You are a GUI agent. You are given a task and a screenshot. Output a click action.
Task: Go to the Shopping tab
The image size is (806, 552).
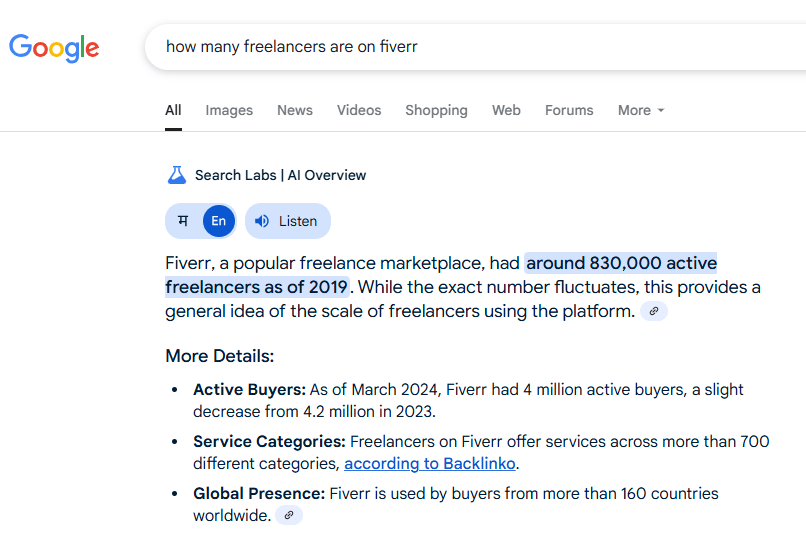tap(436, 110)
